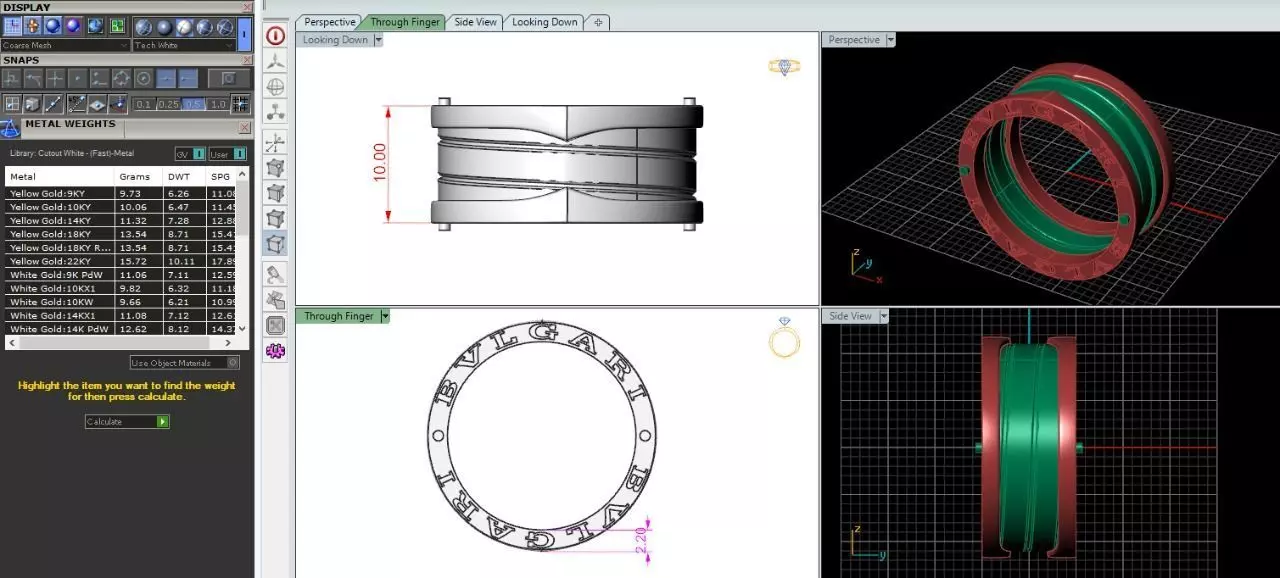
Task: Select the fourth blue sphere material icon
Action: click(x=205, y=27)
